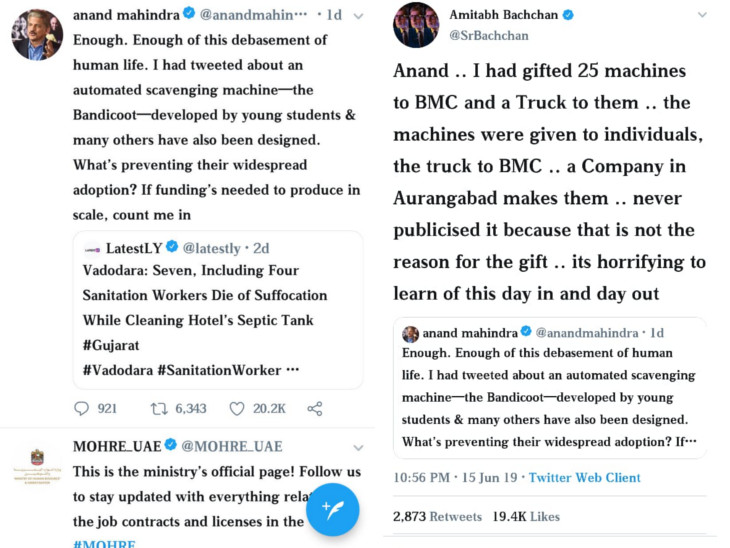
Task: Expand options arrow on MOHRE_UAE tweet
Action: tap(358, 445)
